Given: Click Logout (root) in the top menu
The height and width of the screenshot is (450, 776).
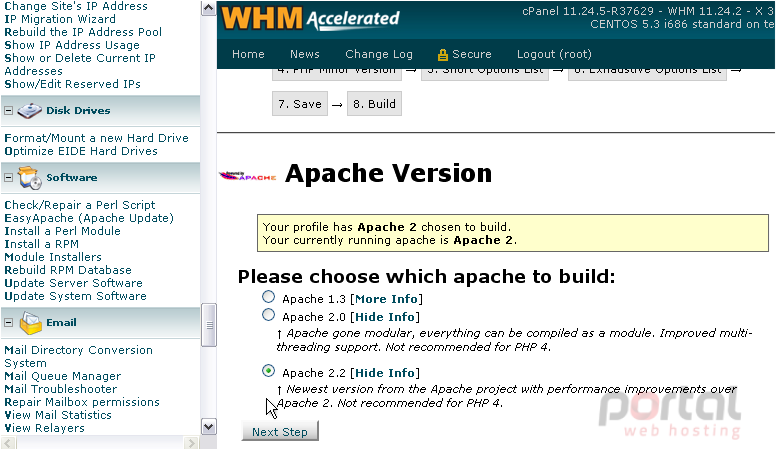Looking at the screenshot, I should click(554, 54).
